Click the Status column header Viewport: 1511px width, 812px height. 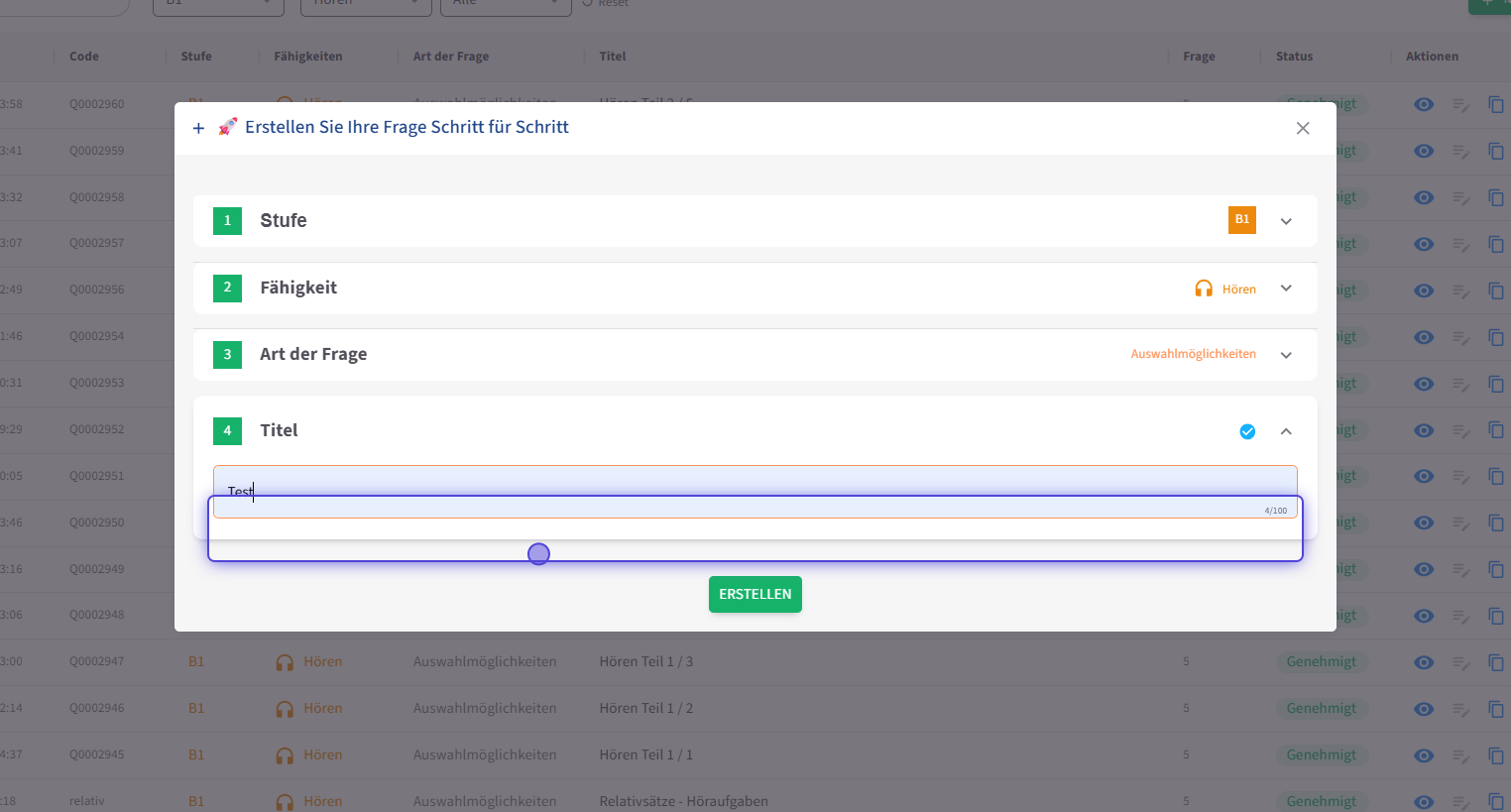click(1294, 57)
